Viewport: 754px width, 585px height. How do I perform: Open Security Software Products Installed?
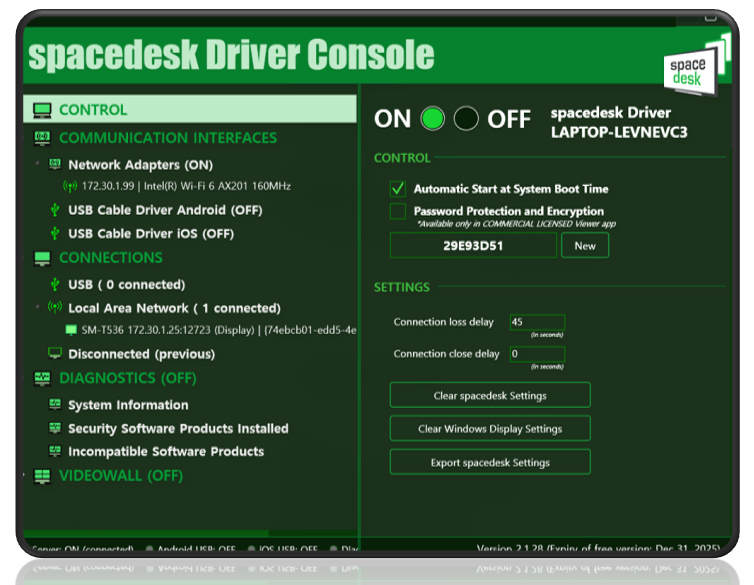coord(178,428)
